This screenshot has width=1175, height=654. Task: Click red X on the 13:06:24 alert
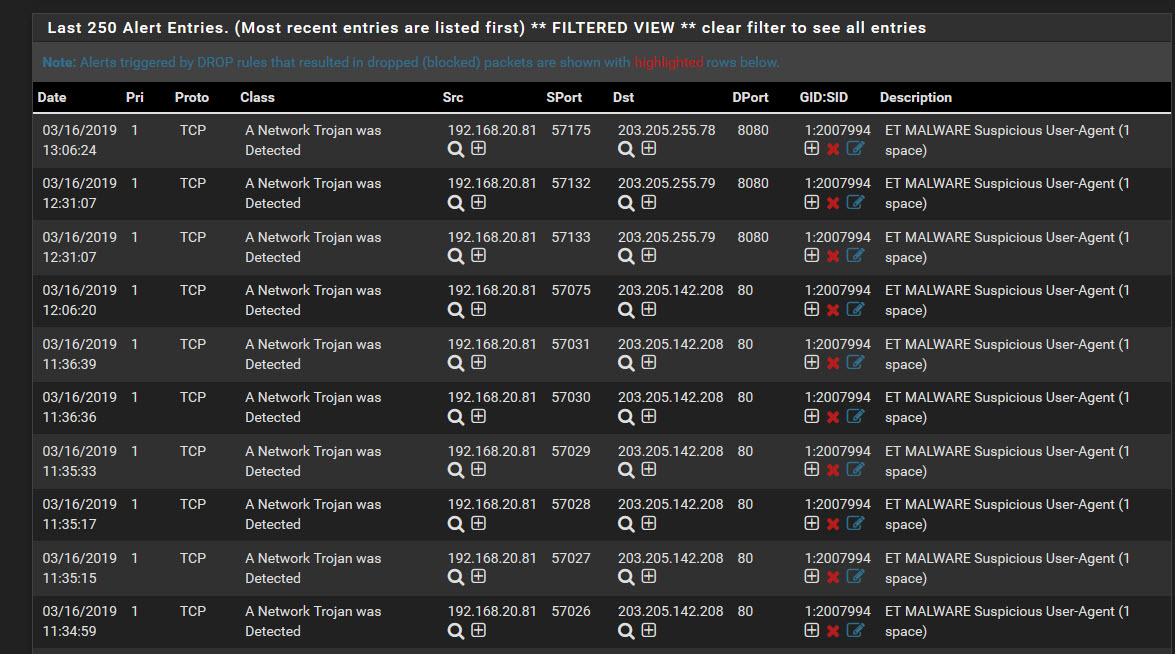pyautogui.click(x=833, y=149)
